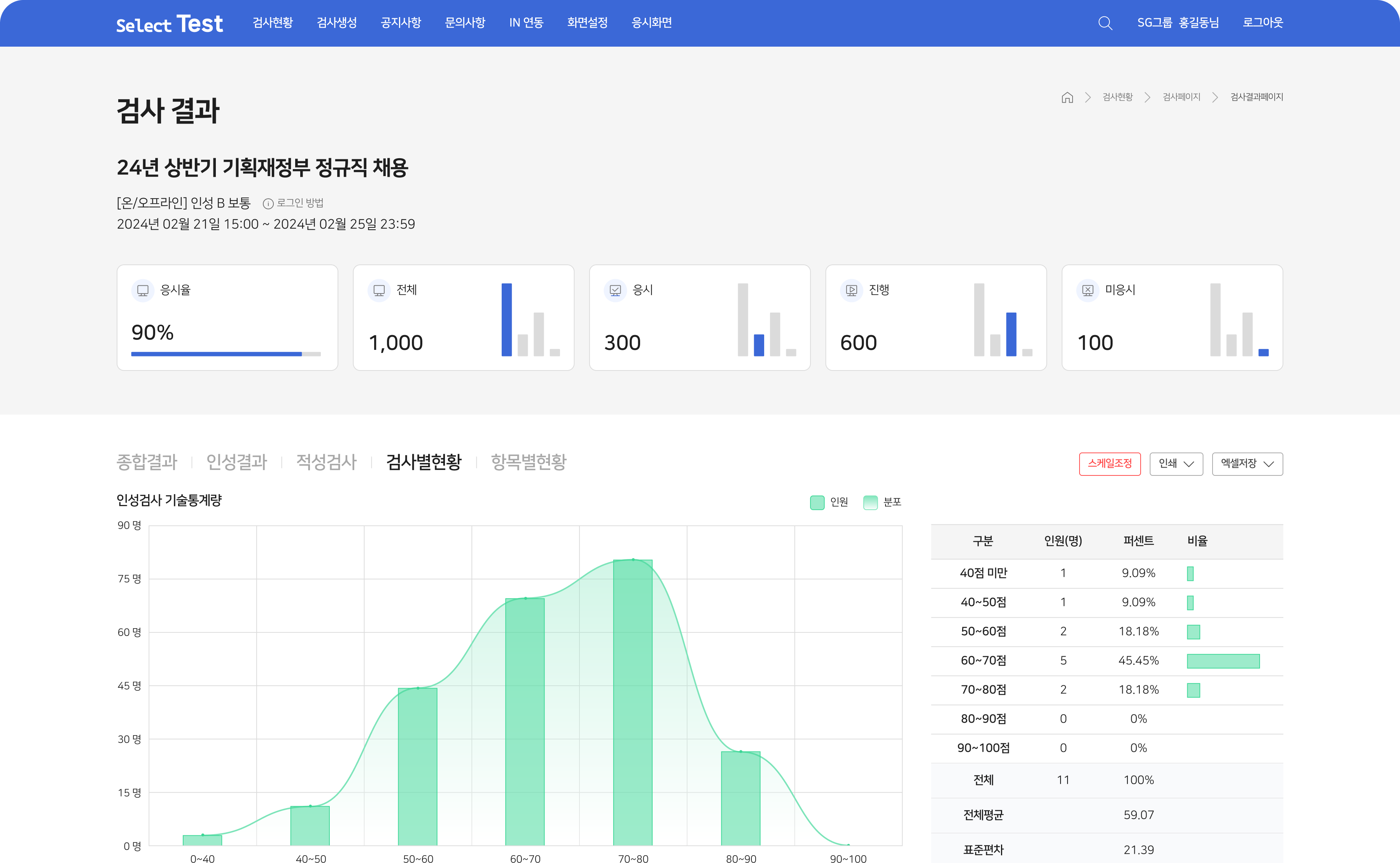Select the 검사별현황 tab
This screenshot has width=1400, height=863.
[x=423, y=462]
